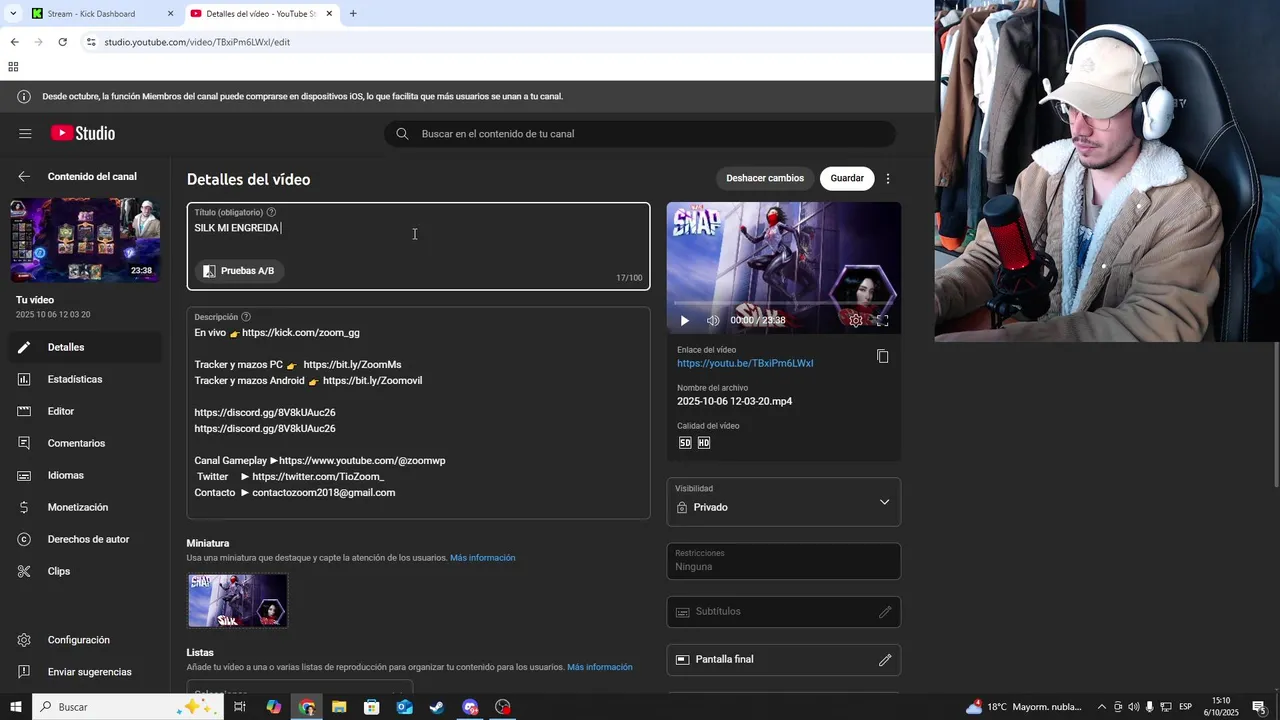
Task: Click the Windows taskbar search box
Action: (127, 707)
